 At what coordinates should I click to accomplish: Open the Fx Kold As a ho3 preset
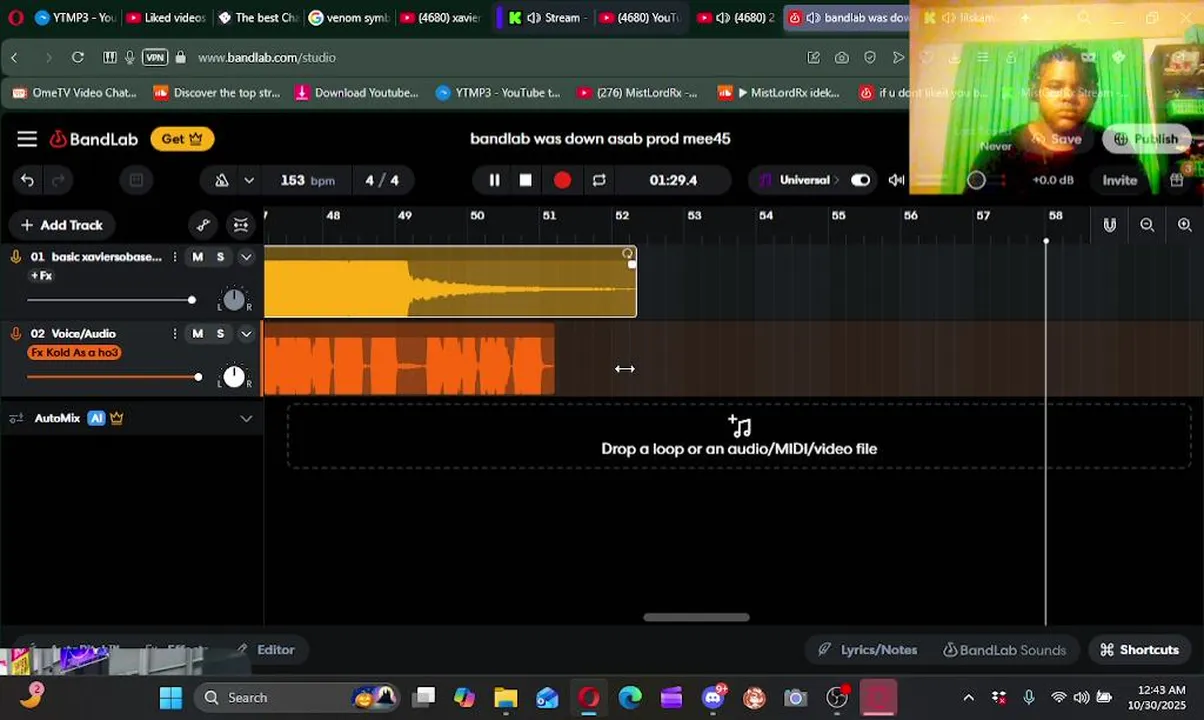[x=74, y=353]
